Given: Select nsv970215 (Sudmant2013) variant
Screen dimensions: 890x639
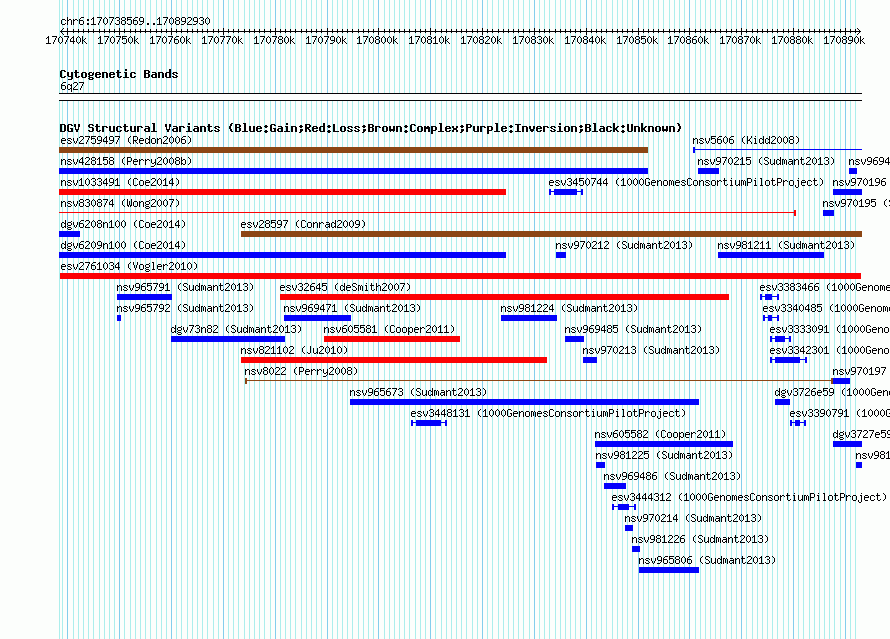Looking at the screenshot, I should tap(766, 161).
